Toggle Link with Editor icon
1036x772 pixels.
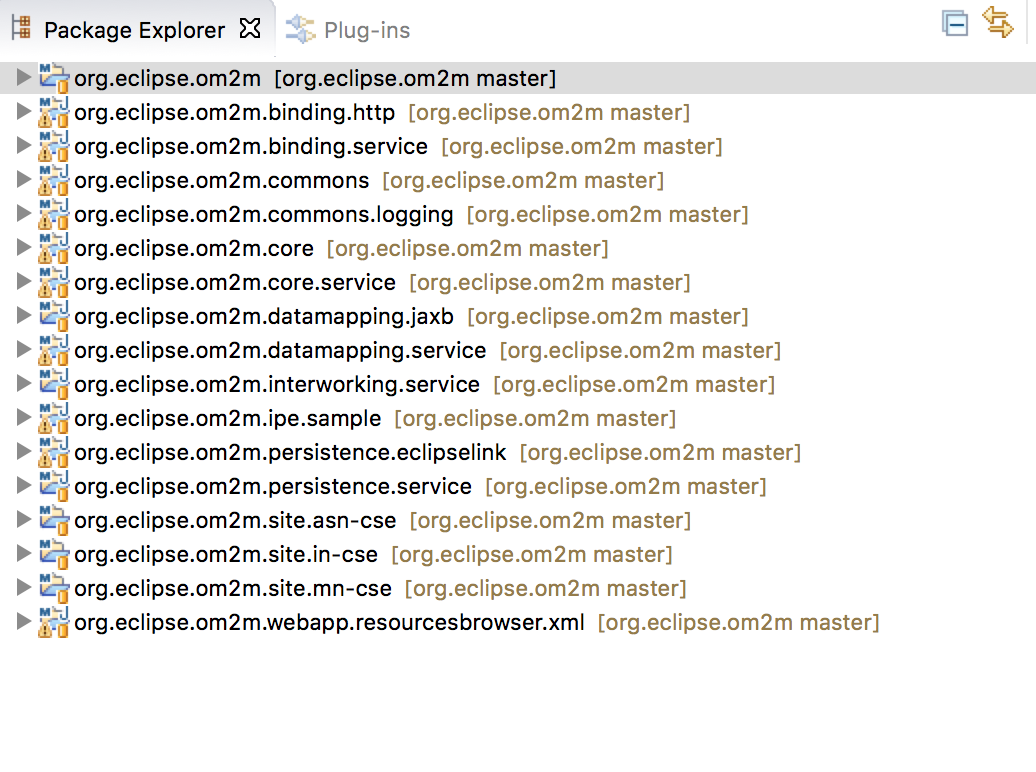click(998, 22)
